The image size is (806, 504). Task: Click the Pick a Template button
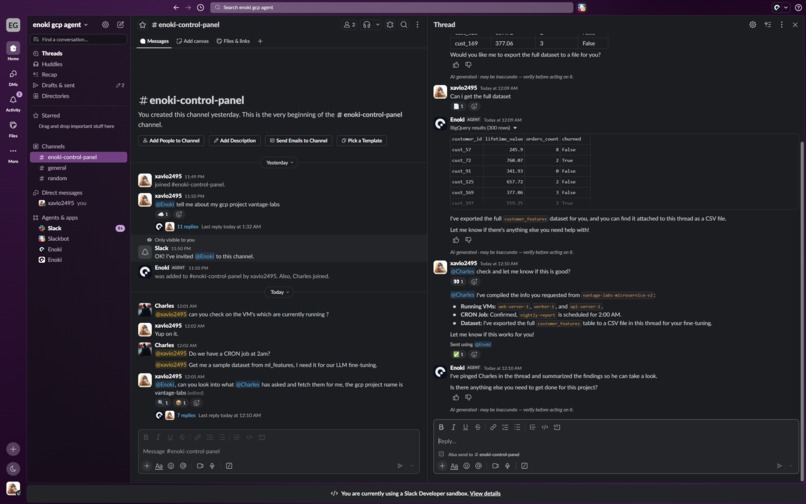362,140
